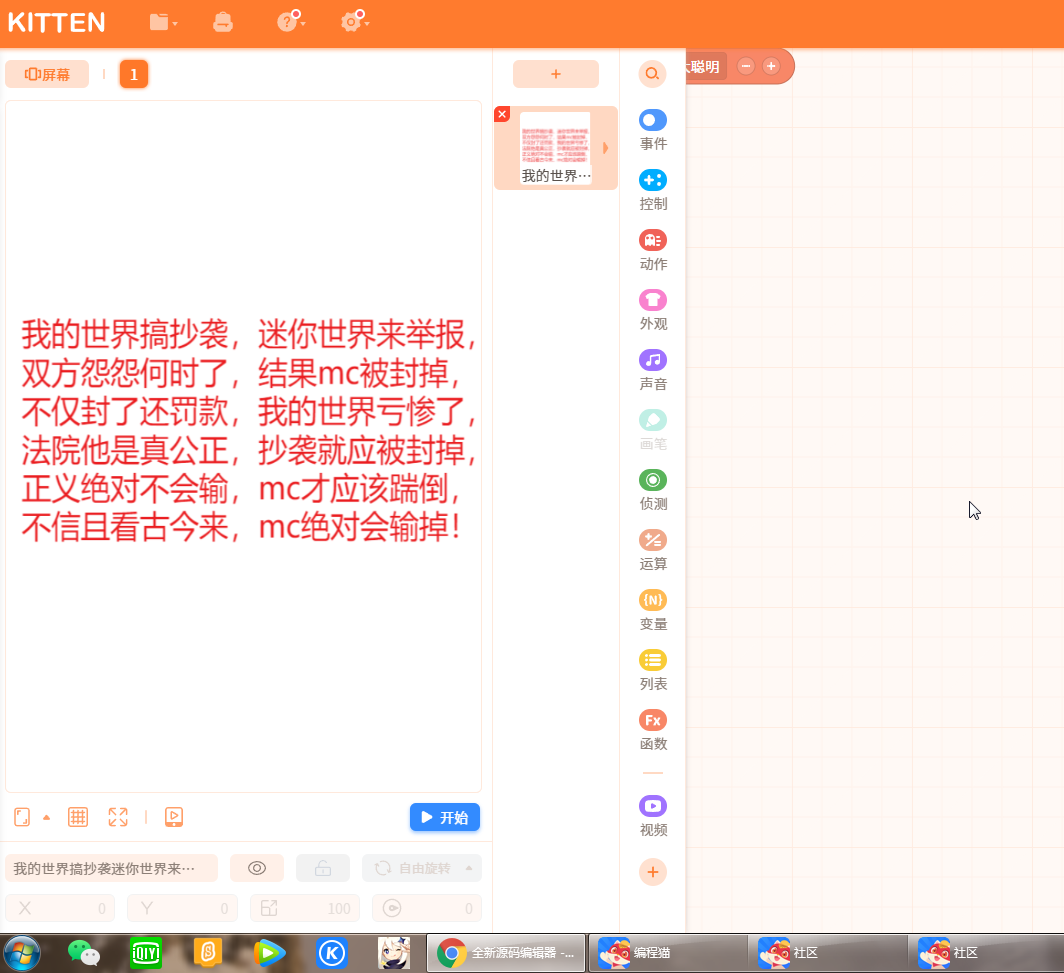Screen dimensions: 1064x973
Task: Open the 控制 block category
Action: click(653, 190)
